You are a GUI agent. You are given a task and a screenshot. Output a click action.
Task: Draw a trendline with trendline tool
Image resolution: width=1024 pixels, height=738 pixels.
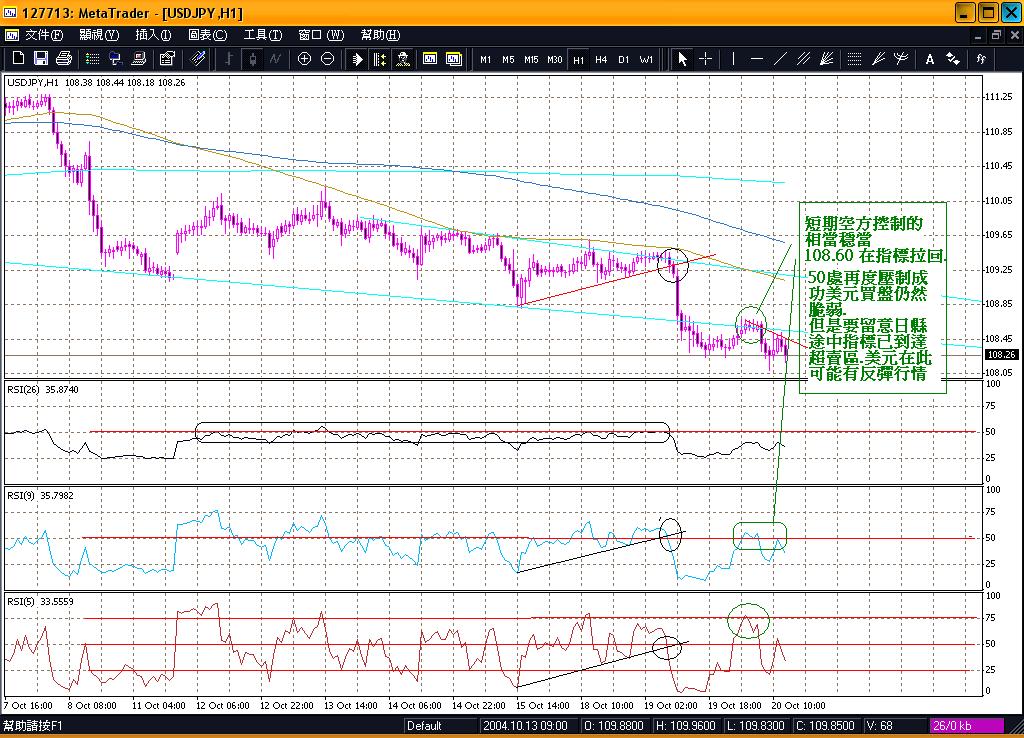780,58
